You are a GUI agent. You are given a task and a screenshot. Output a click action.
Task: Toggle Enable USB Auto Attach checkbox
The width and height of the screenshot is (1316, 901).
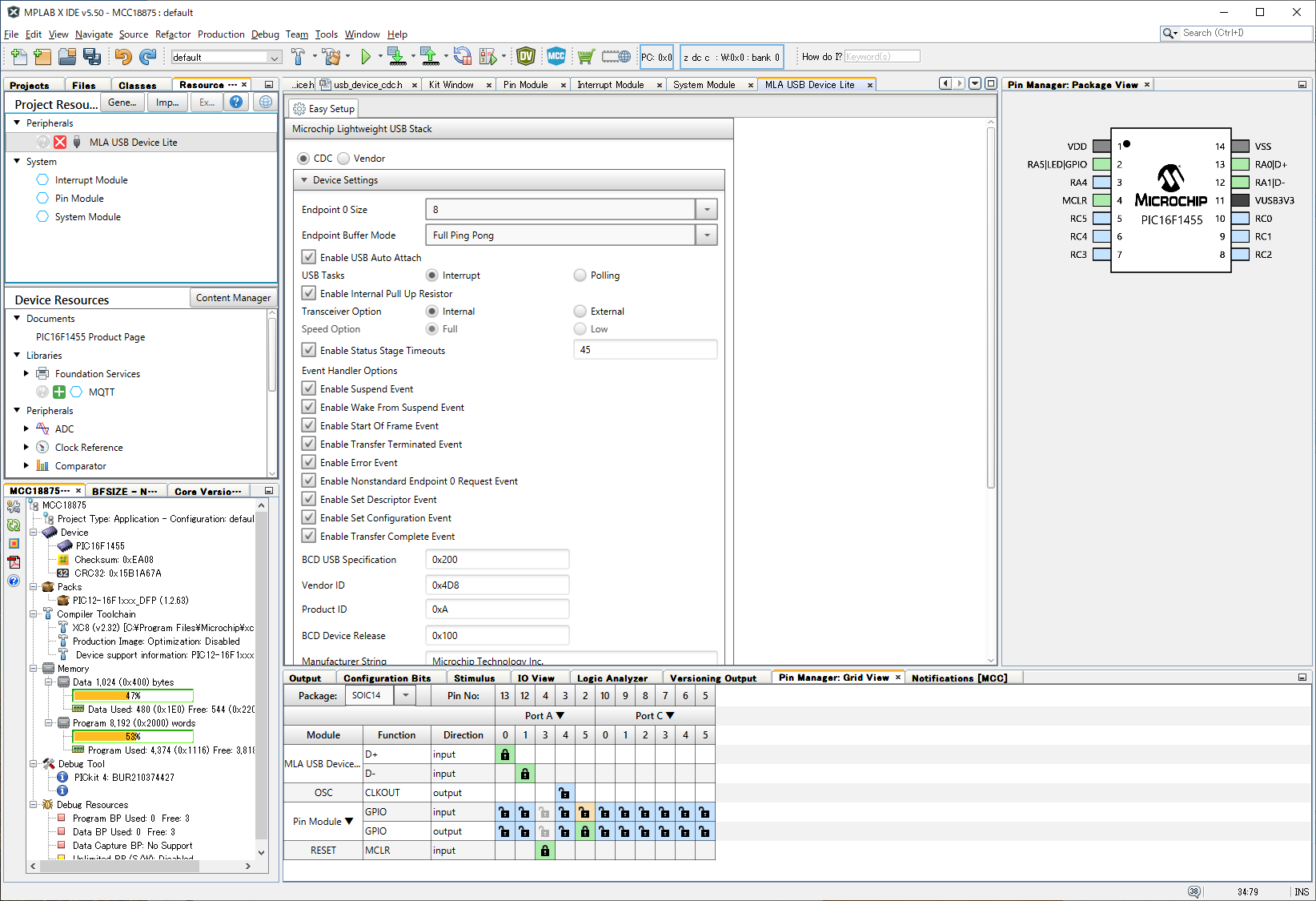(309, 257)
